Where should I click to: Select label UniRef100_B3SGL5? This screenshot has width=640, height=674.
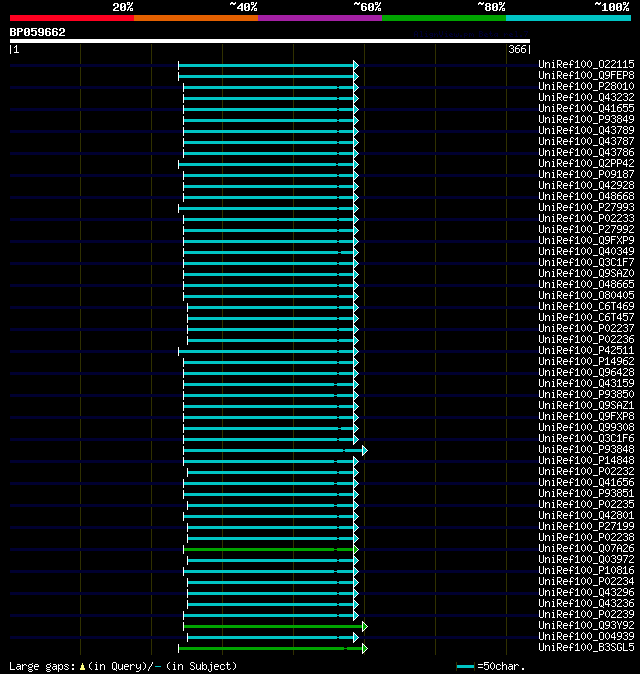pyautogui.click(x=586, y=648)
